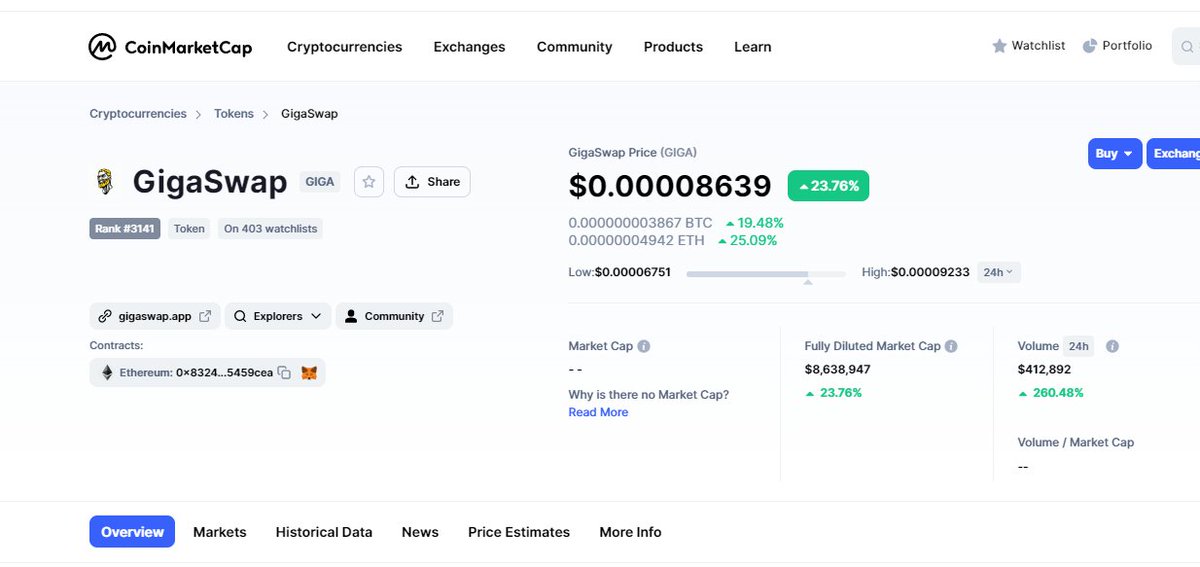Open the Community nav menu
The width and height of the screenshot is (1200, 567).
[x=574, y=47]
